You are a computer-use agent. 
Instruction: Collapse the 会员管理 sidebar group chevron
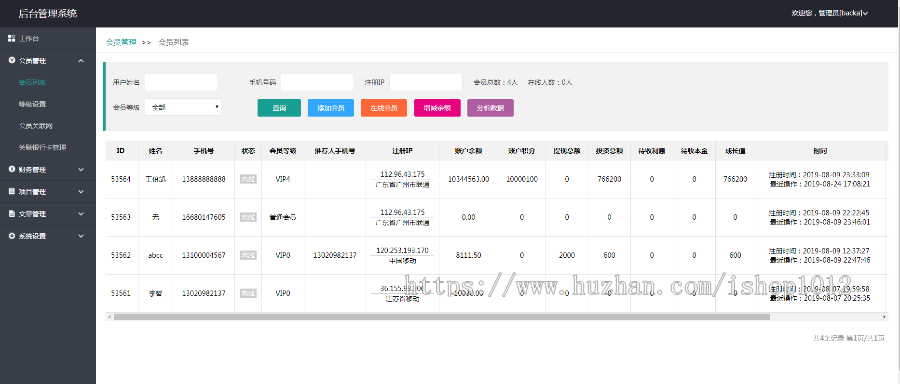click(81, 61)
